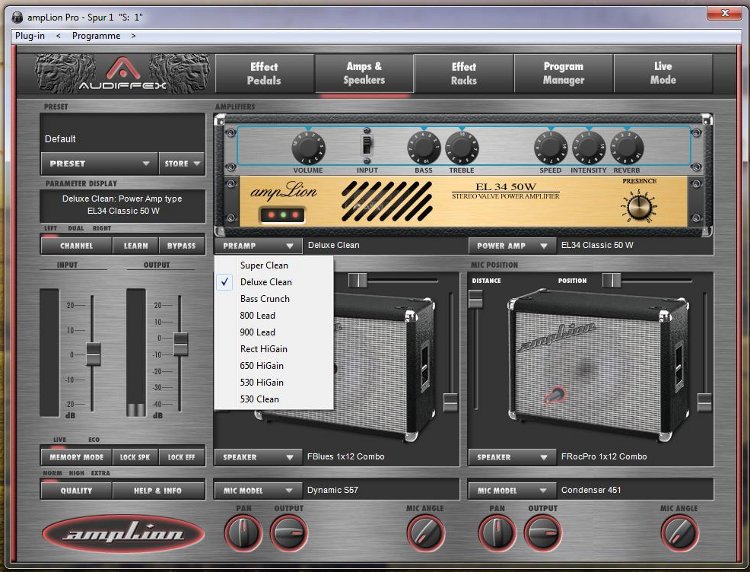Viewport: 750px width, 572px height.
Task: Toggle the Lock Spk button
Action: 135,457
